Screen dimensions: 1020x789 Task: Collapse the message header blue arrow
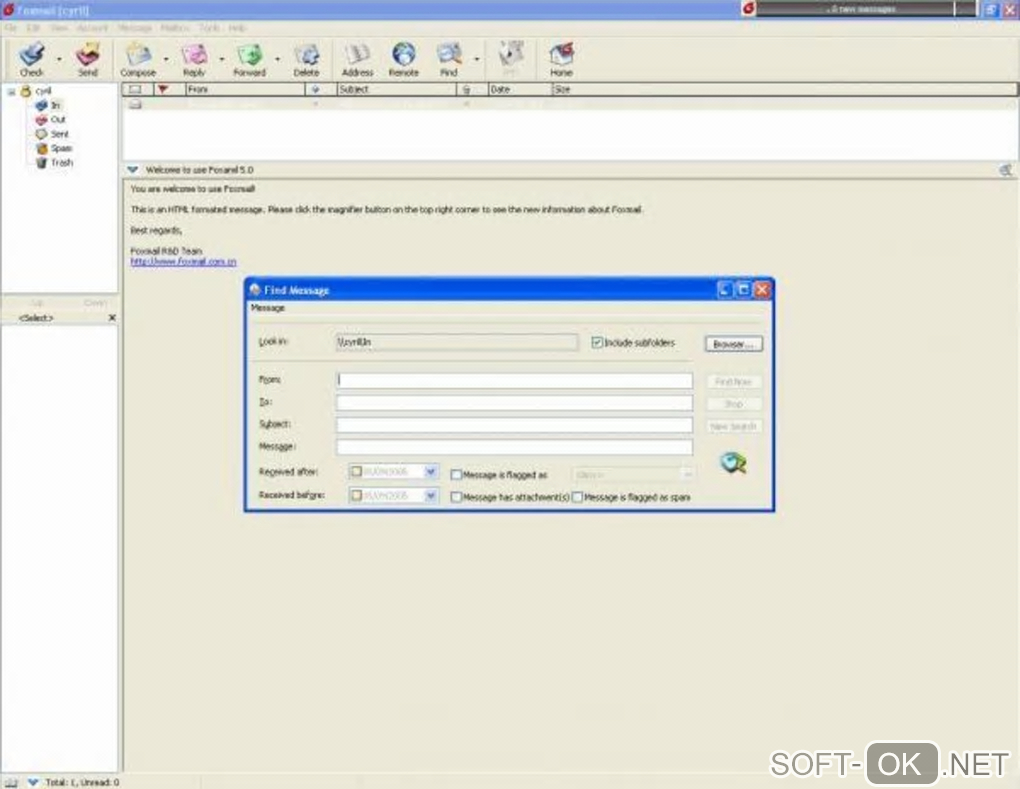coord(133,170)
